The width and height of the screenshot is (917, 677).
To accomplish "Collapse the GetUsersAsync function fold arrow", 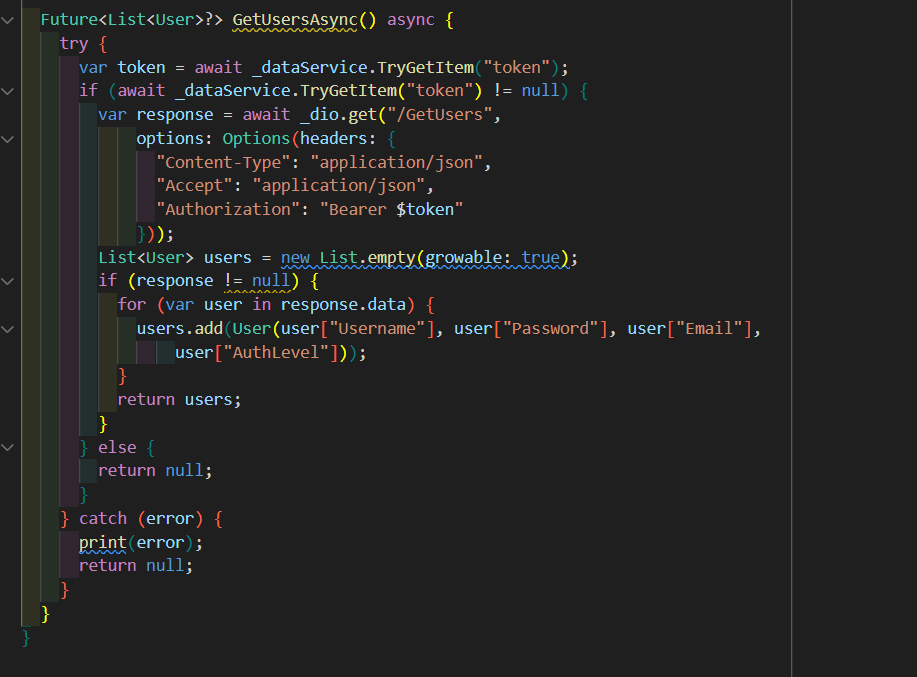I will click(x=8, y=19).
